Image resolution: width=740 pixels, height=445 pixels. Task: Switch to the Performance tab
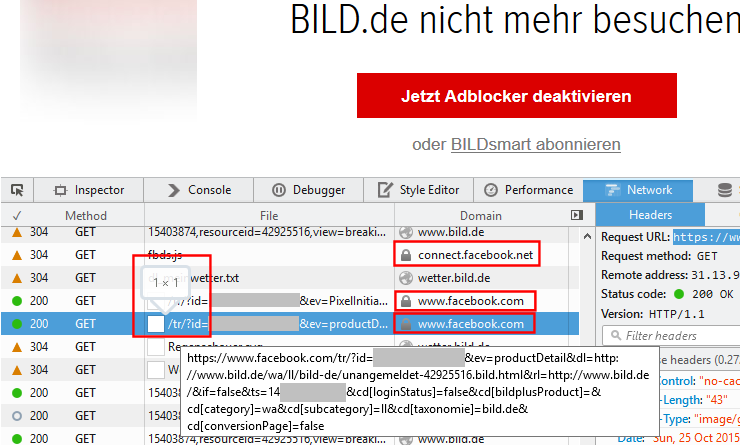coord(528,190)
